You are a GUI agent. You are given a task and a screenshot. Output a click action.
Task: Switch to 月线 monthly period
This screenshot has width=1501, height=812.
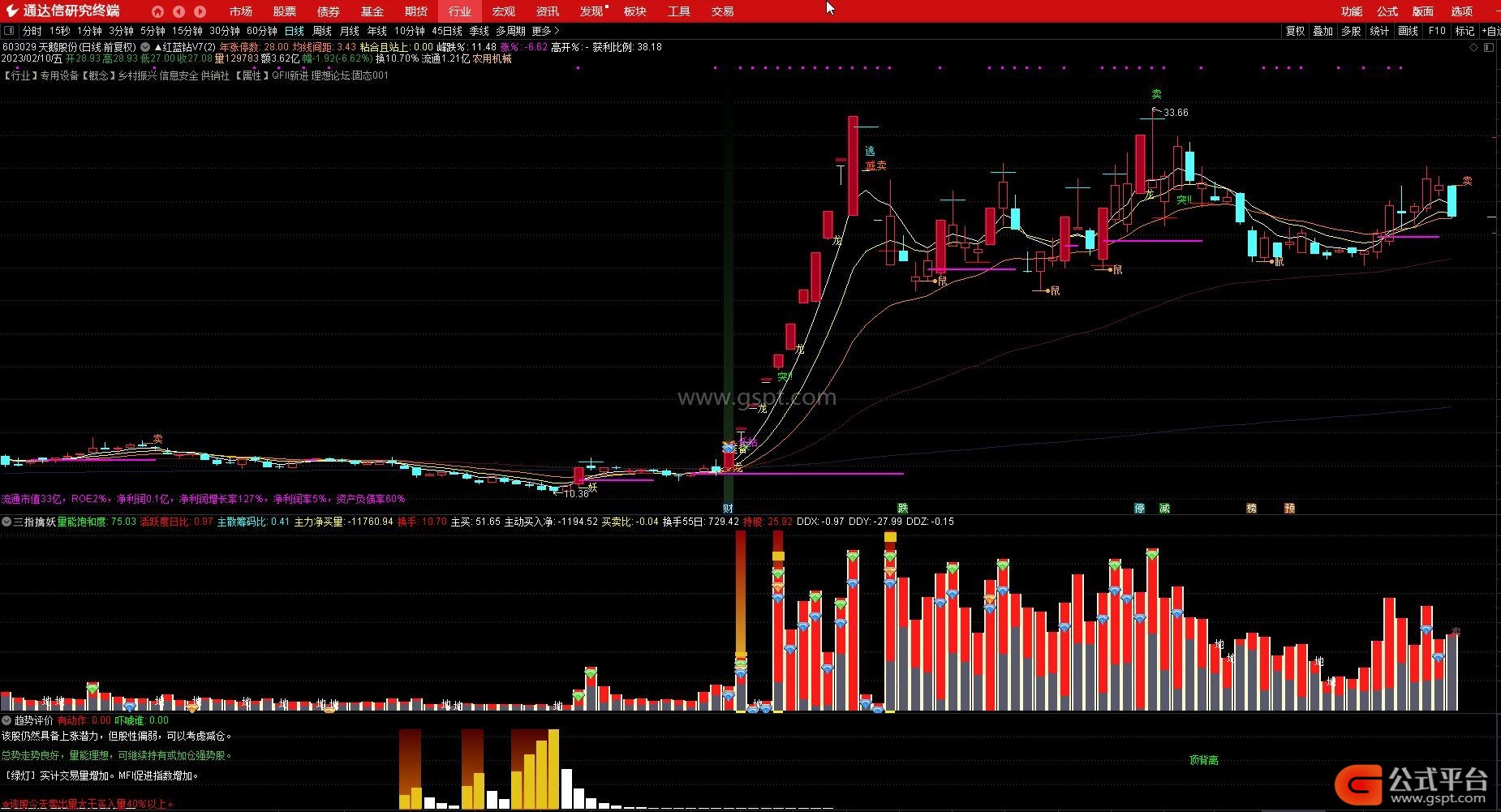350,31
